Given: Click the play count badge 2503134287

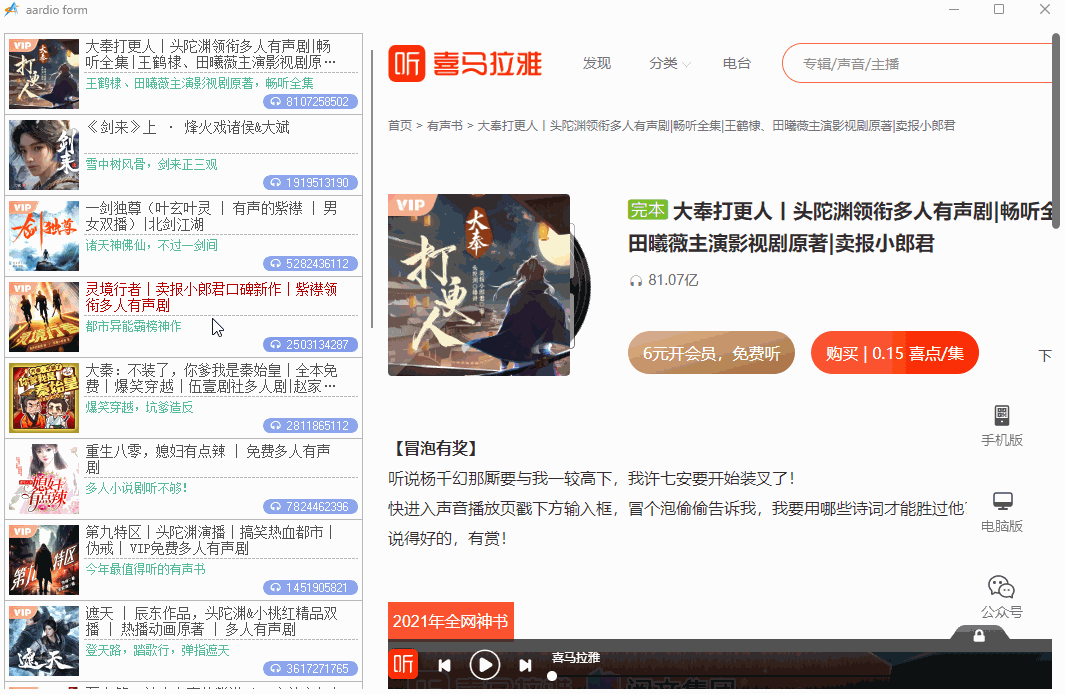Looking at the screenshot, I should tap(310, 345).
